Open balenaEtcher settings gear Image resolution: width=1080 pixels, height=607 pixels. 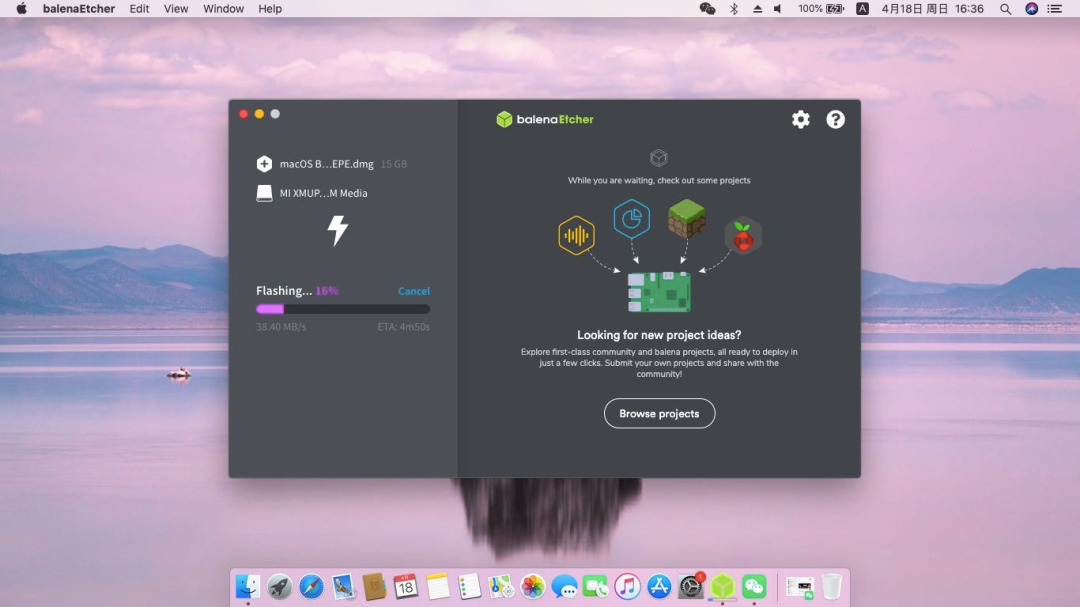pos(800,119)
